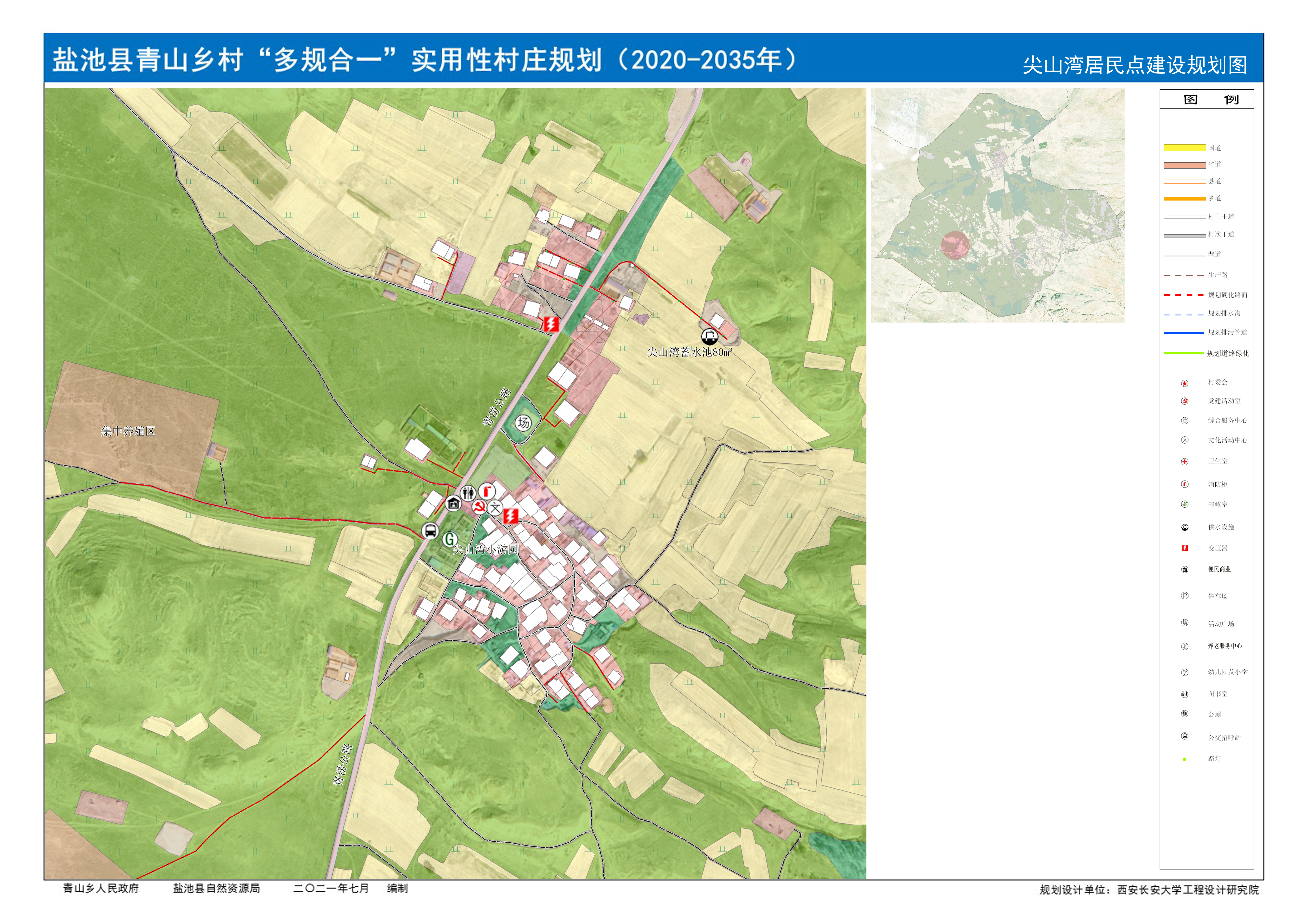Image resolution: width=1307 pixels, height=924 pixels.
Task: Click the yellow 国道 legend color bar
Action: point(1185,148)
